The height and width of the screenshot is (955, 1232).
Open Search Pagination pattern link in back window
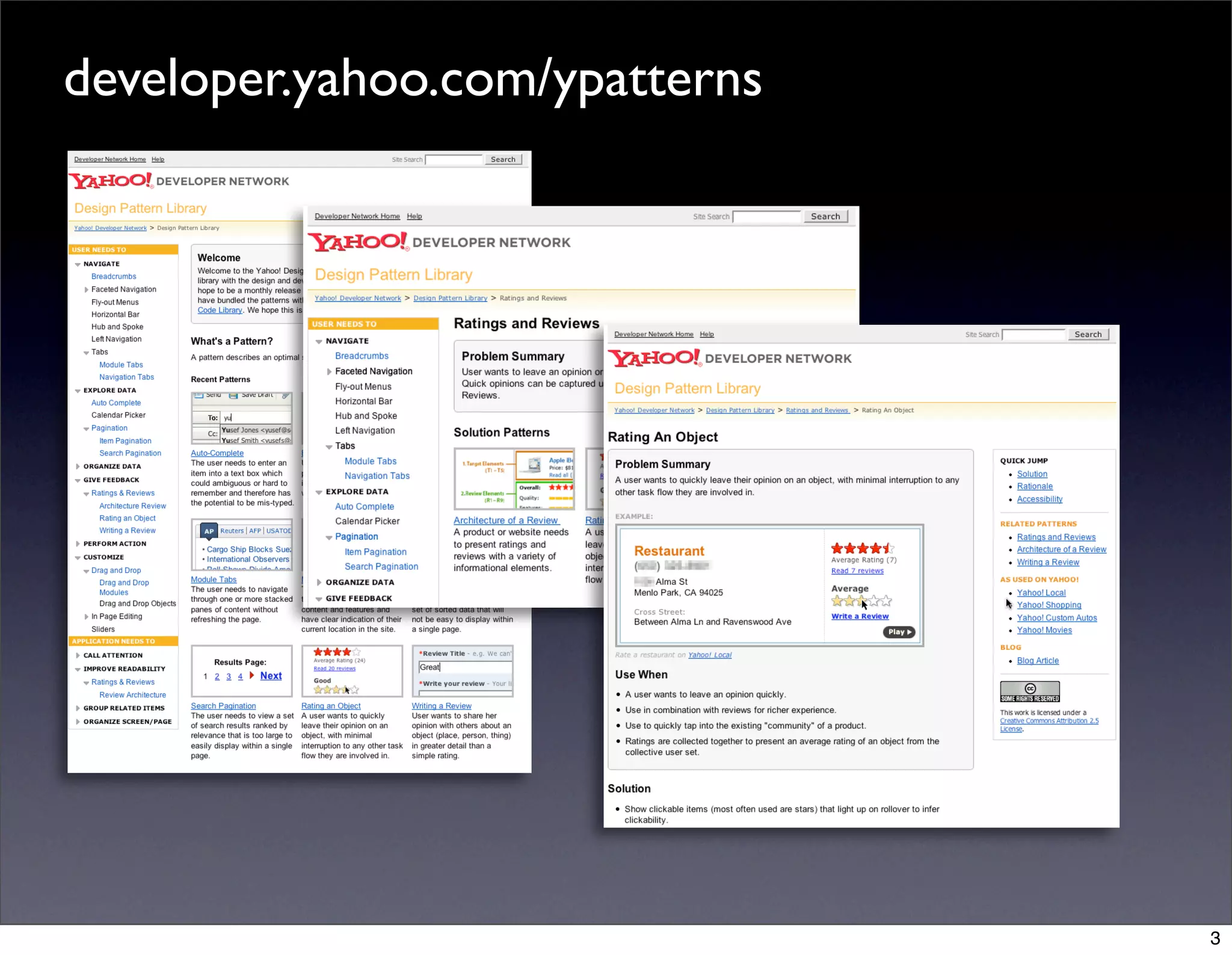[x=223, y=706]
